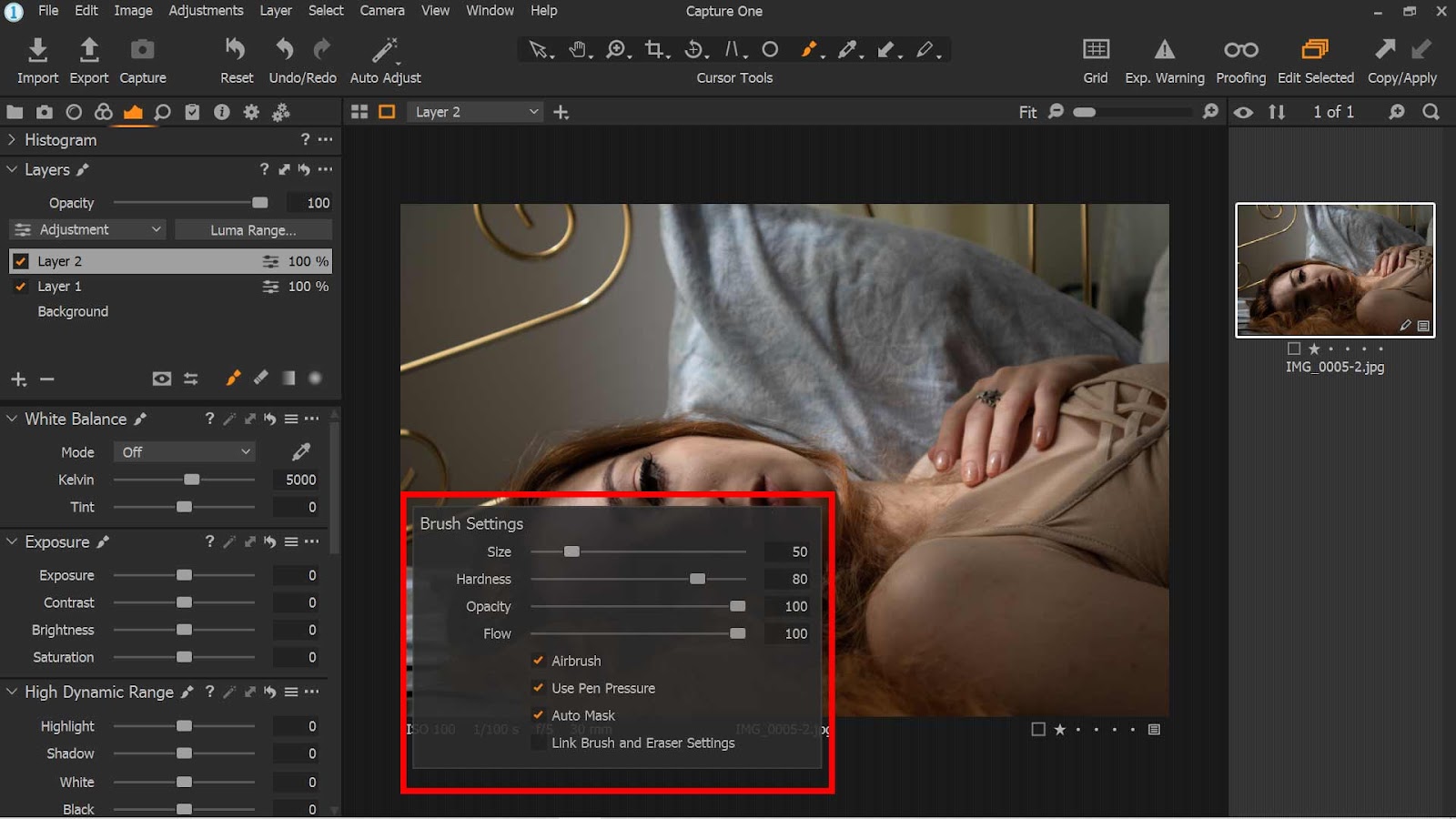Enable the Exposure Warning icon
The image size is (1456, 819).
point(1164,49)
